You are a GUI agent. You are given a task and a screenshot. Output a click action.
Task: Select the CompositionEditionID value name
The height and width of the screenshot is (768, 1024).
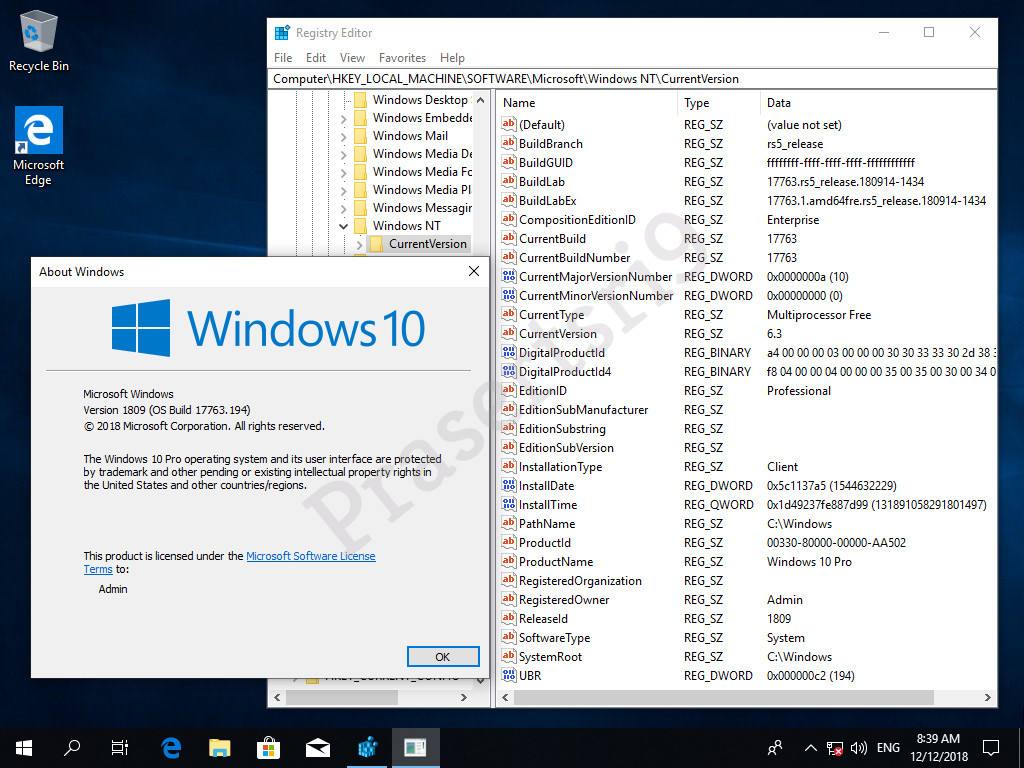pyautogui.click(x=577, y=219)
